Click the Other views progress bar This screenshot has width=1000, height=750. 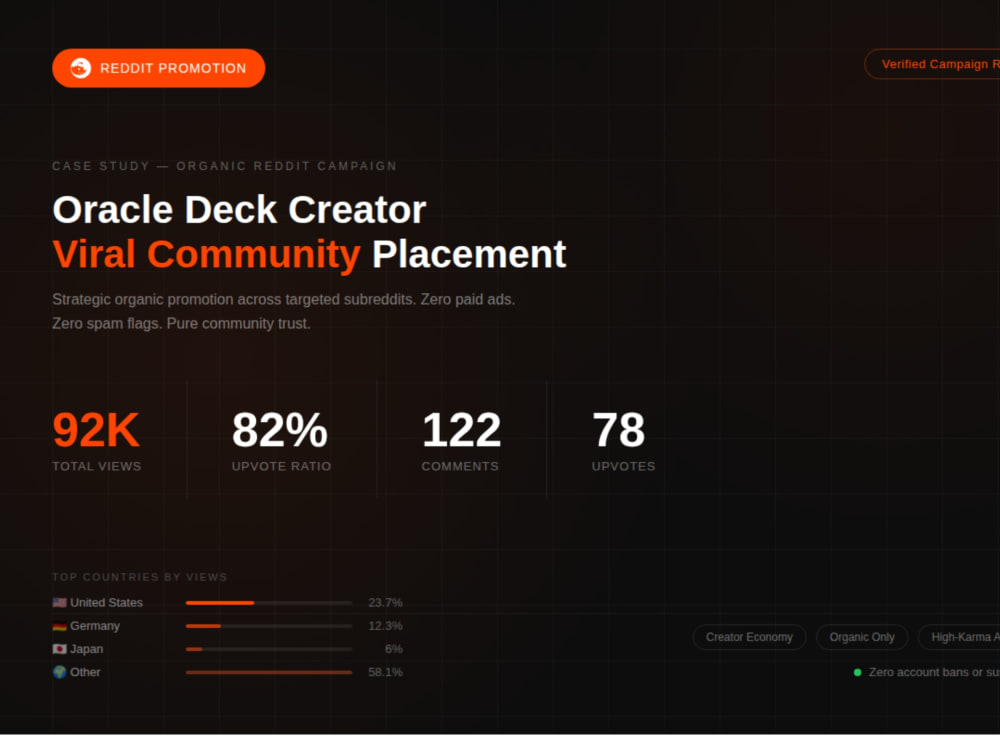coord(268,672)
